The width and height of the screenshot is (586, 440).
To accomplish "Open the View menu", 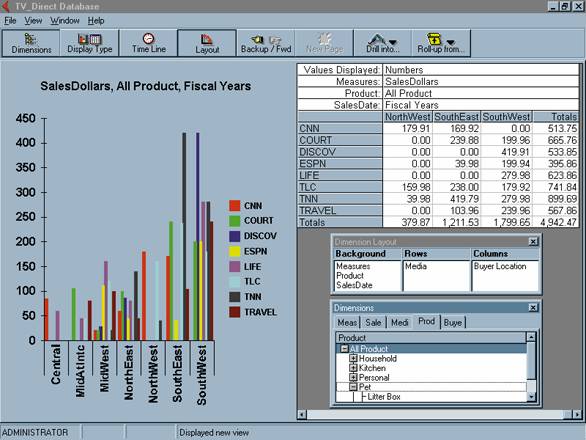I will pos(33,21).
